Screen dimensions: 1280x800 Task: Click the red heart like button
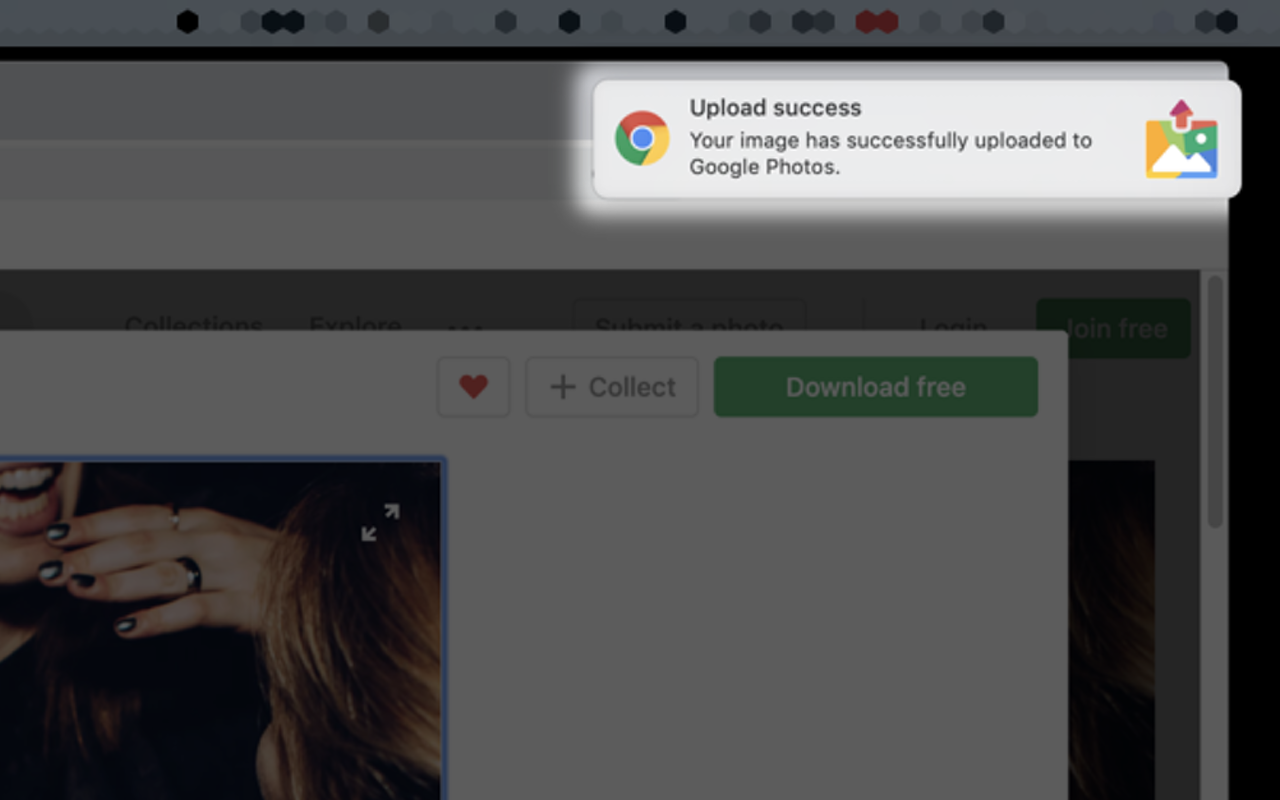coord(473,387)
